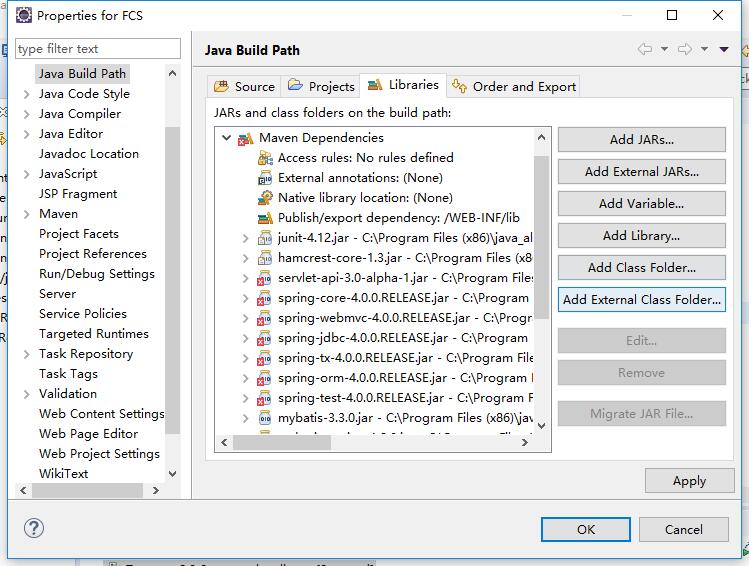749x566 pixels.
Task: Expand the Java Code Style category
Action: tap(27, 94)
